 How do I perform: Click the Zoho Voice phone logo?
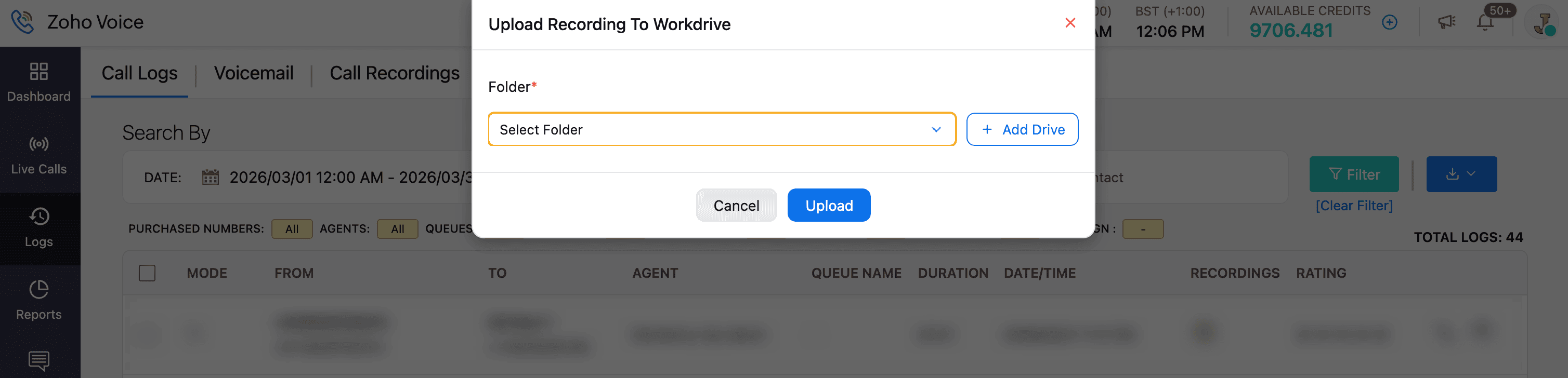(22, 22)
